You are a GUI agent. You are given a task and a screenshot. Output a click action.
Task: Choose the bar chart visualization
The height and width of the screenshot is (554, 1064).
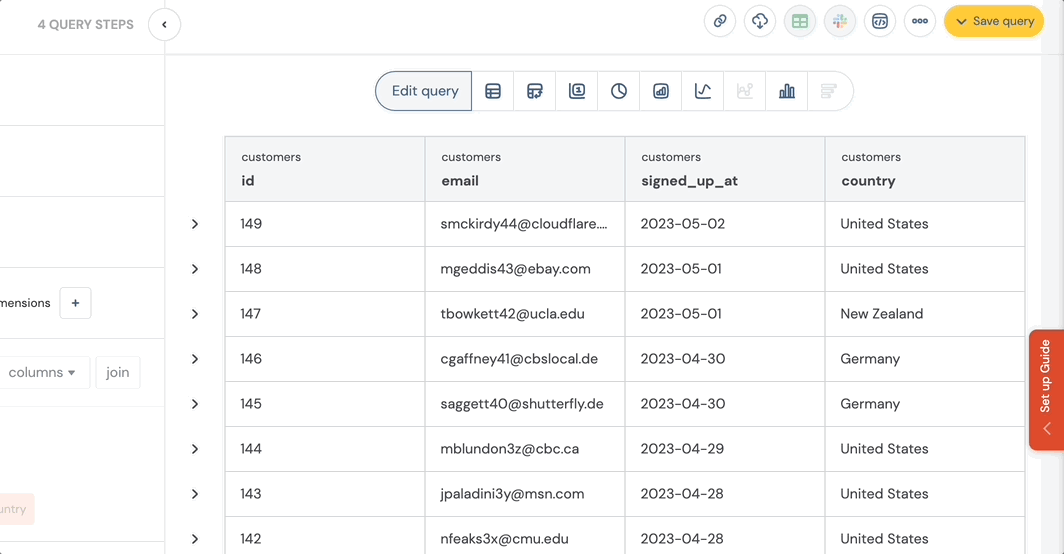coord(787,91)
